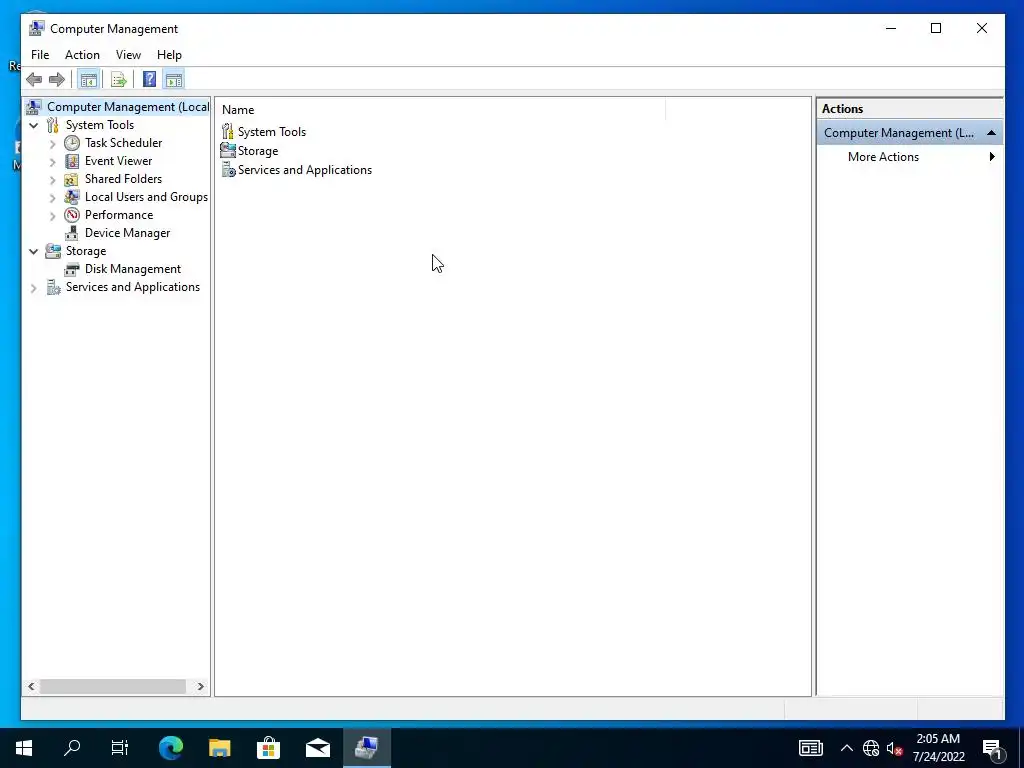Select Task Scheduler label in the tree

coord(123,143)
